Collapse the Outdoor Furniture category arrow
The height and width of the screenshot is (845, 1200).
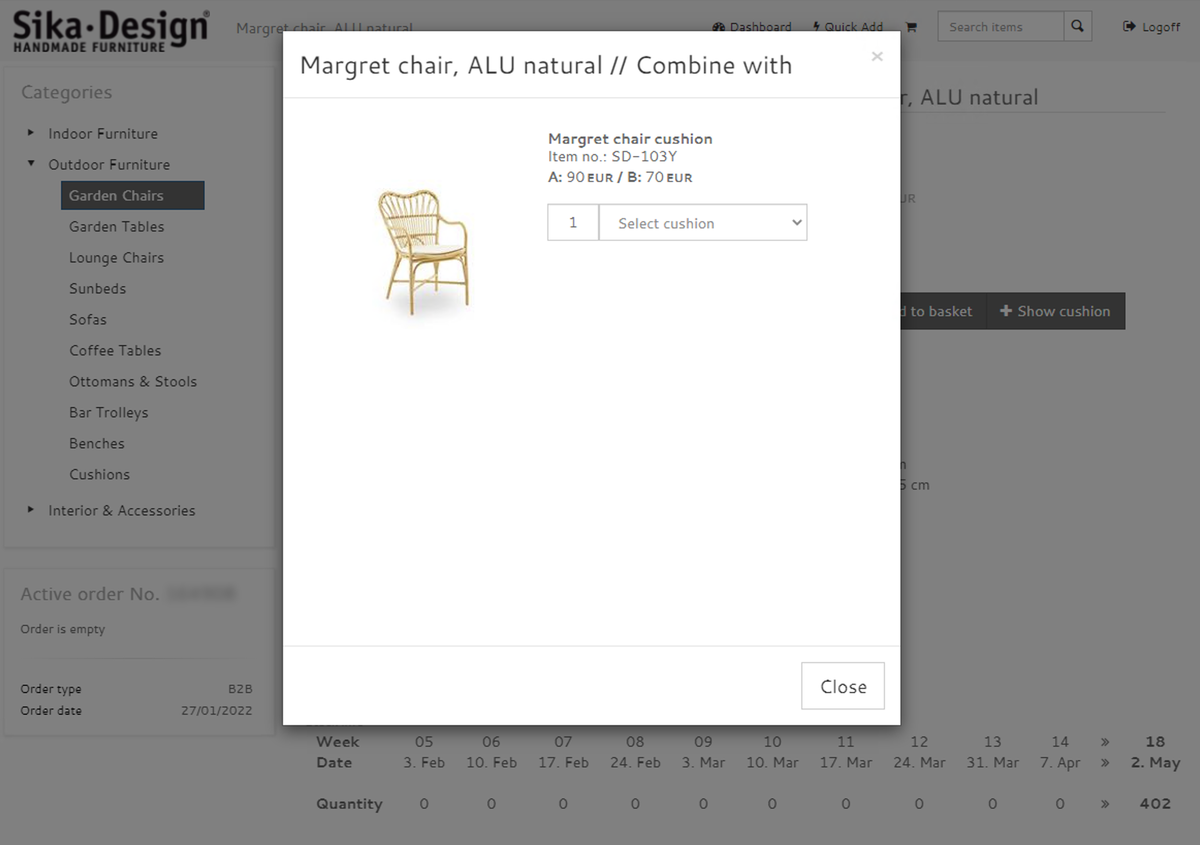(x=31, y=164)
